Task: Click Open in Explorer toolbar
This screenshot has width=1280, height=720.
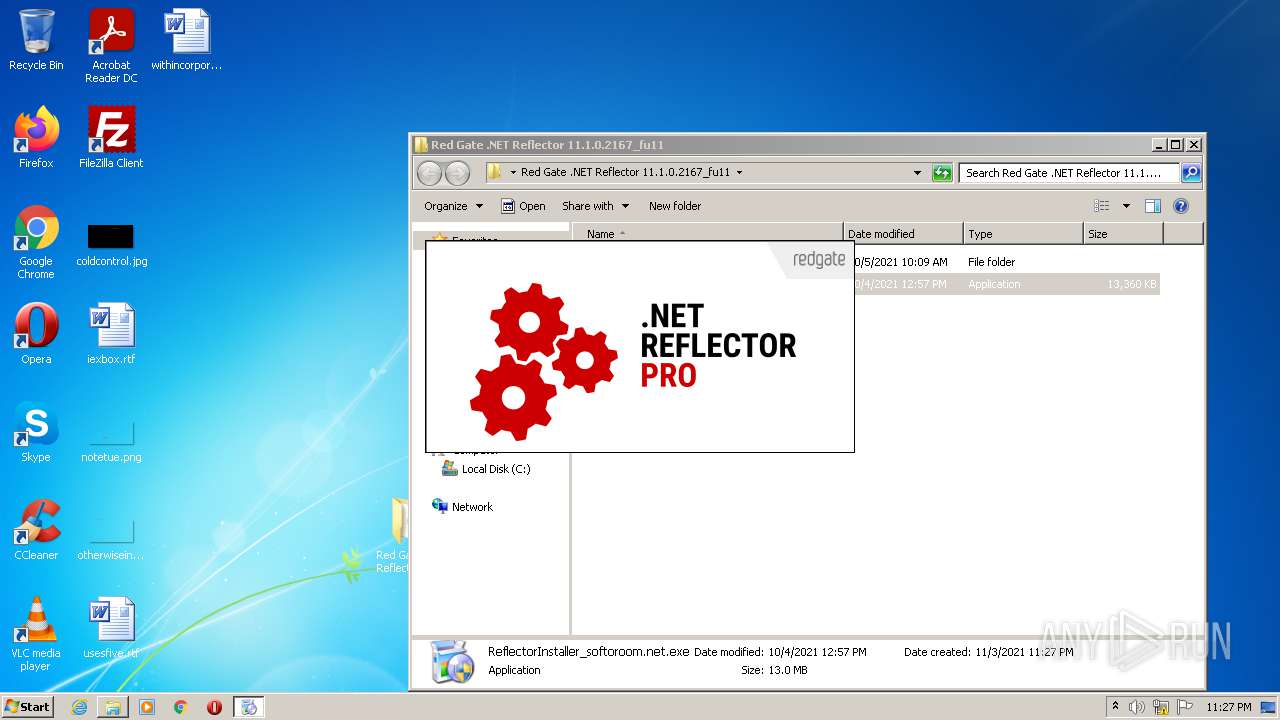Action: click(x=523, y=206)
